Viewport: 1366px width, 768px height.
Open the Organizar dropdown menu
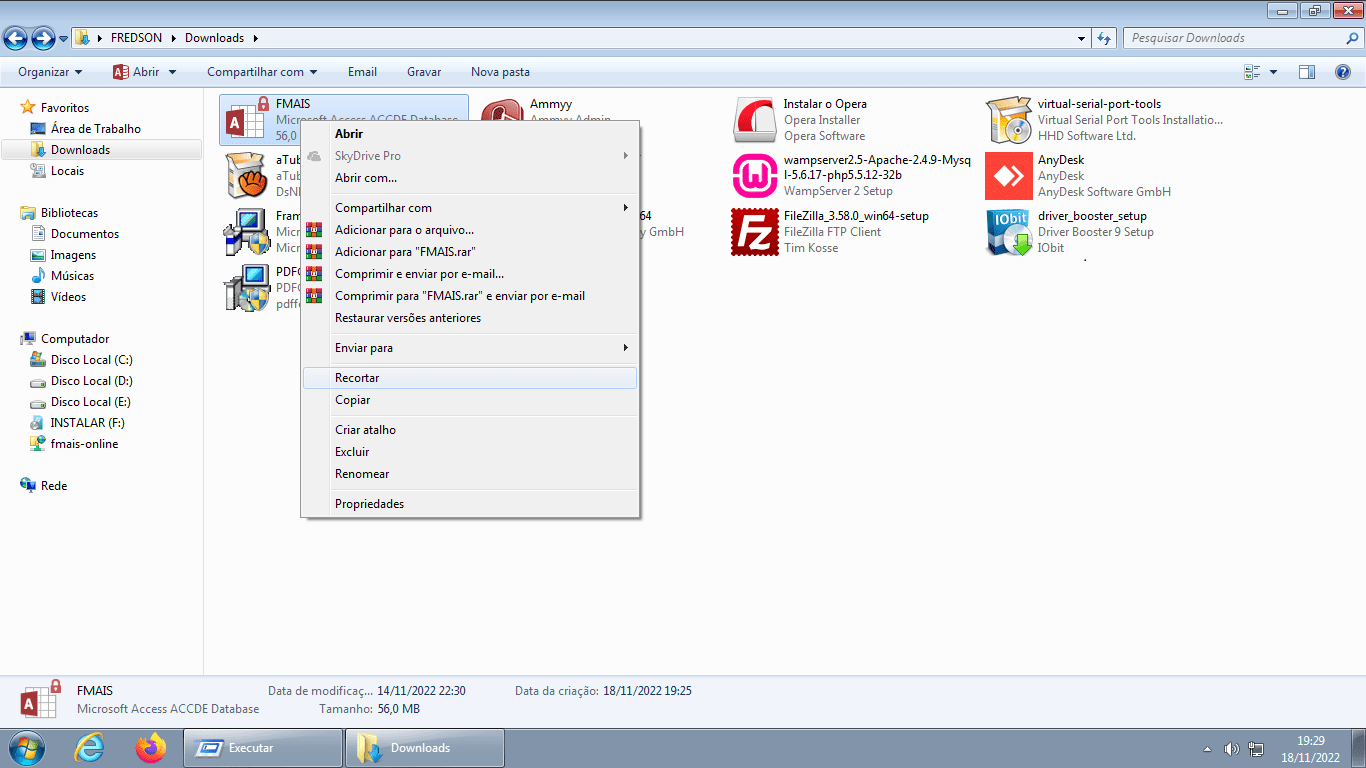pos(50,72)
